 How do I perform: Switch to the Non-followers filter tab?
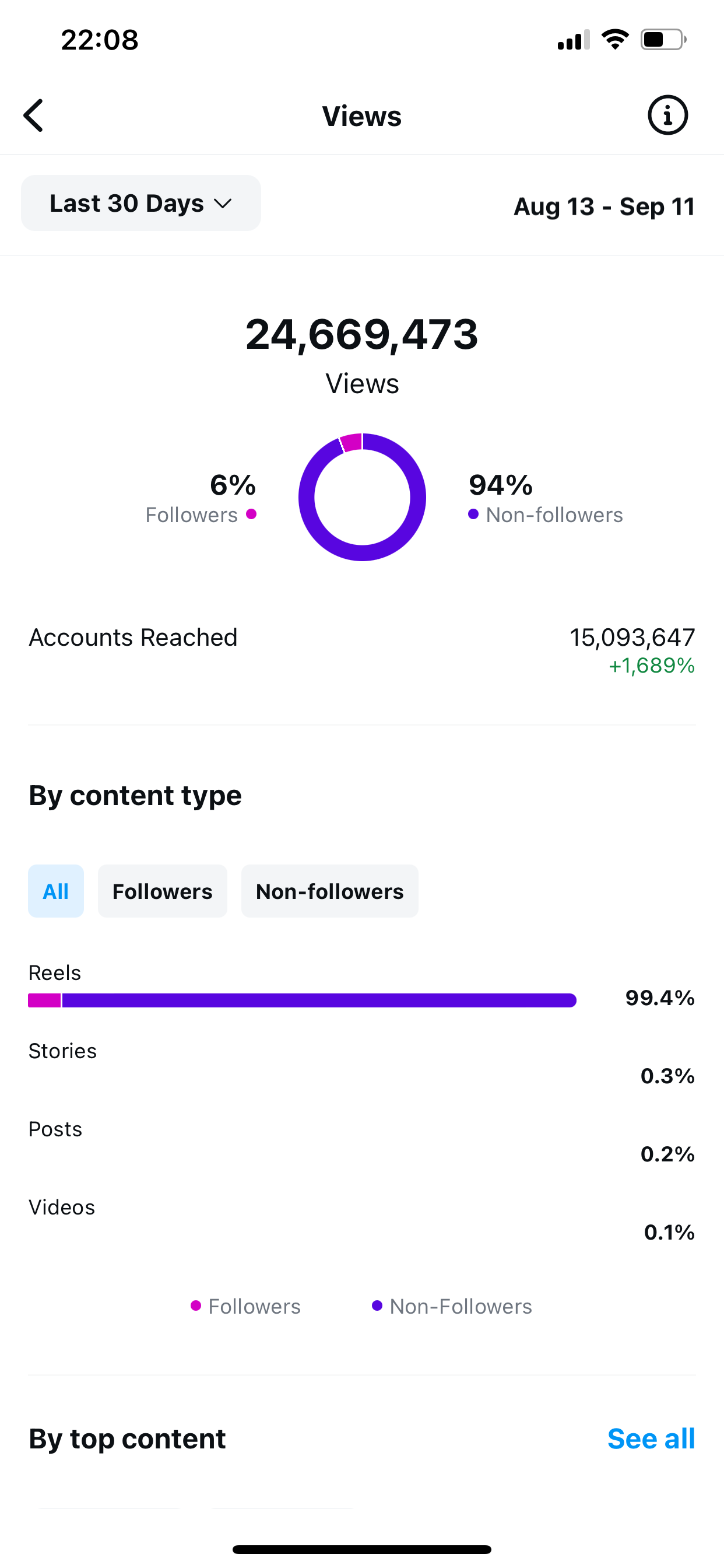pos(329,891)
